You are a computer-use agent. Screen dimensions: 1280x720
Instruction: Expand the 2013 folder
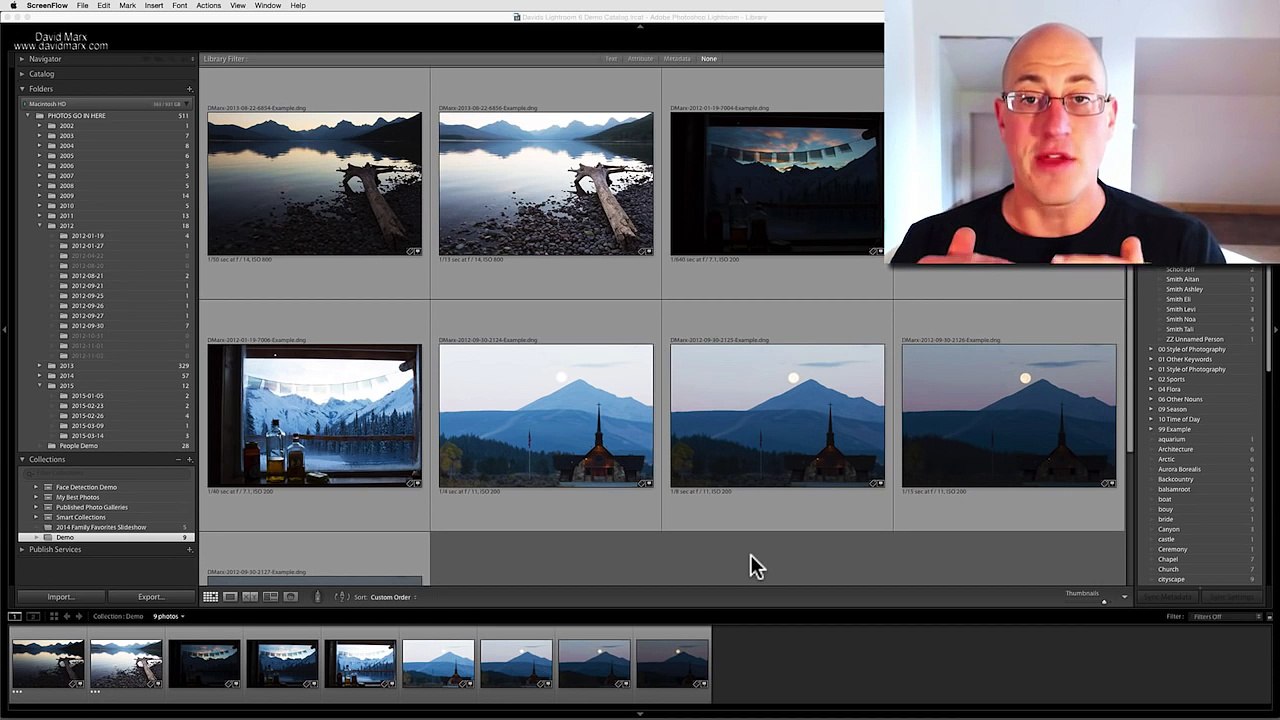click(40, 366)
